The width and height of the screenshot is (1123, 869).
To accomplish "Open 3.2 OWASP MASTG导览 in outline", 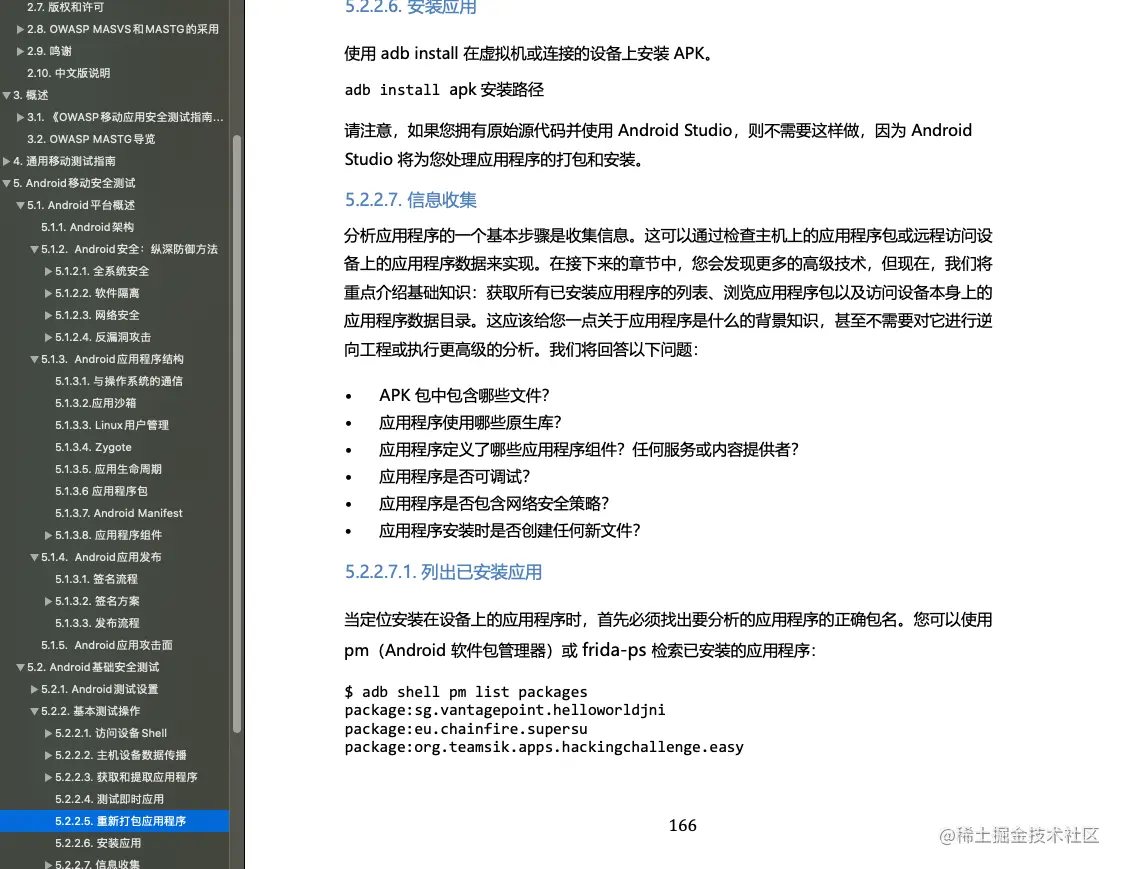I will [x=91, y=139].
